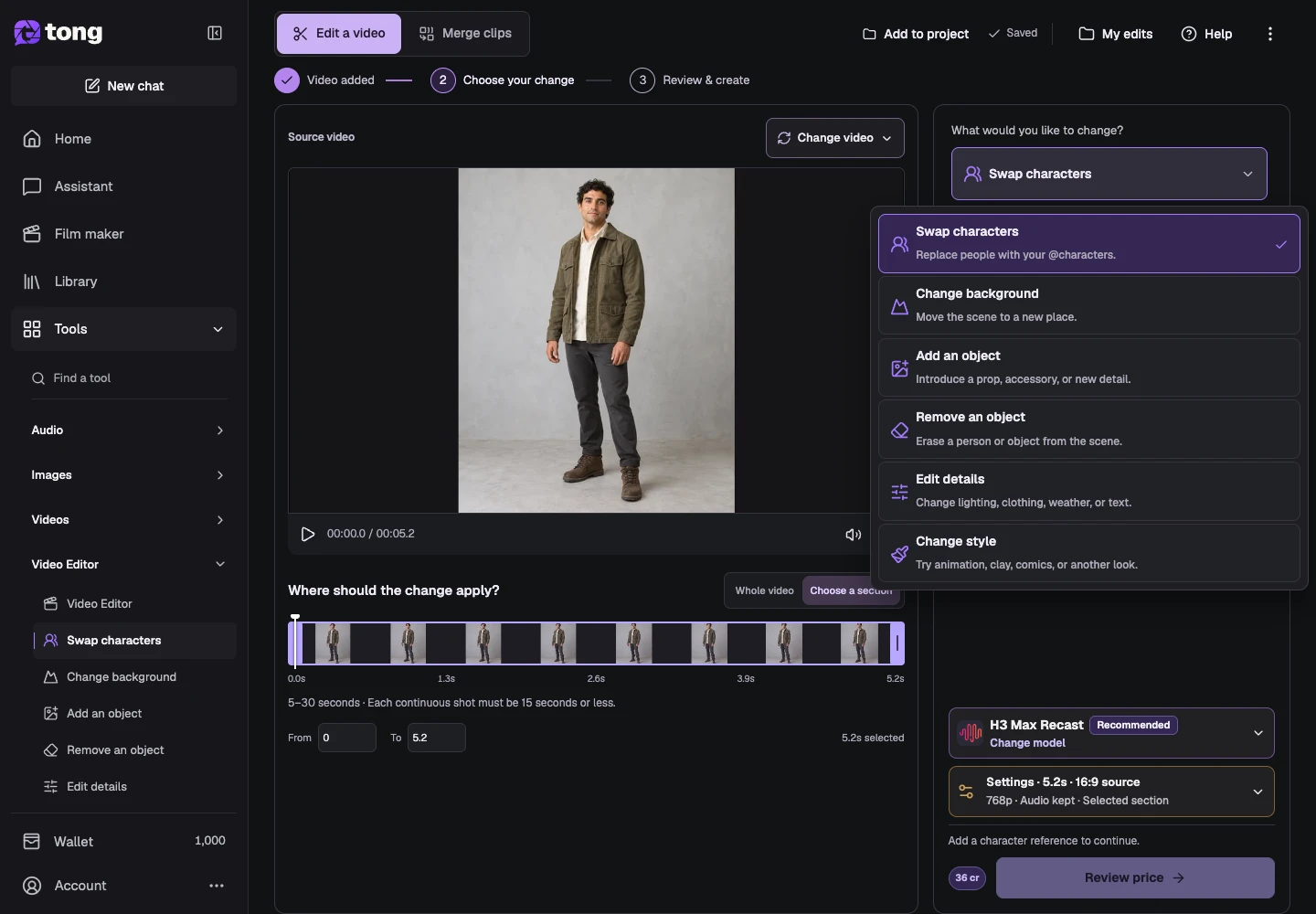Open the Assistant page
Screen dimensions: 1316x914
tap(124, 186)
